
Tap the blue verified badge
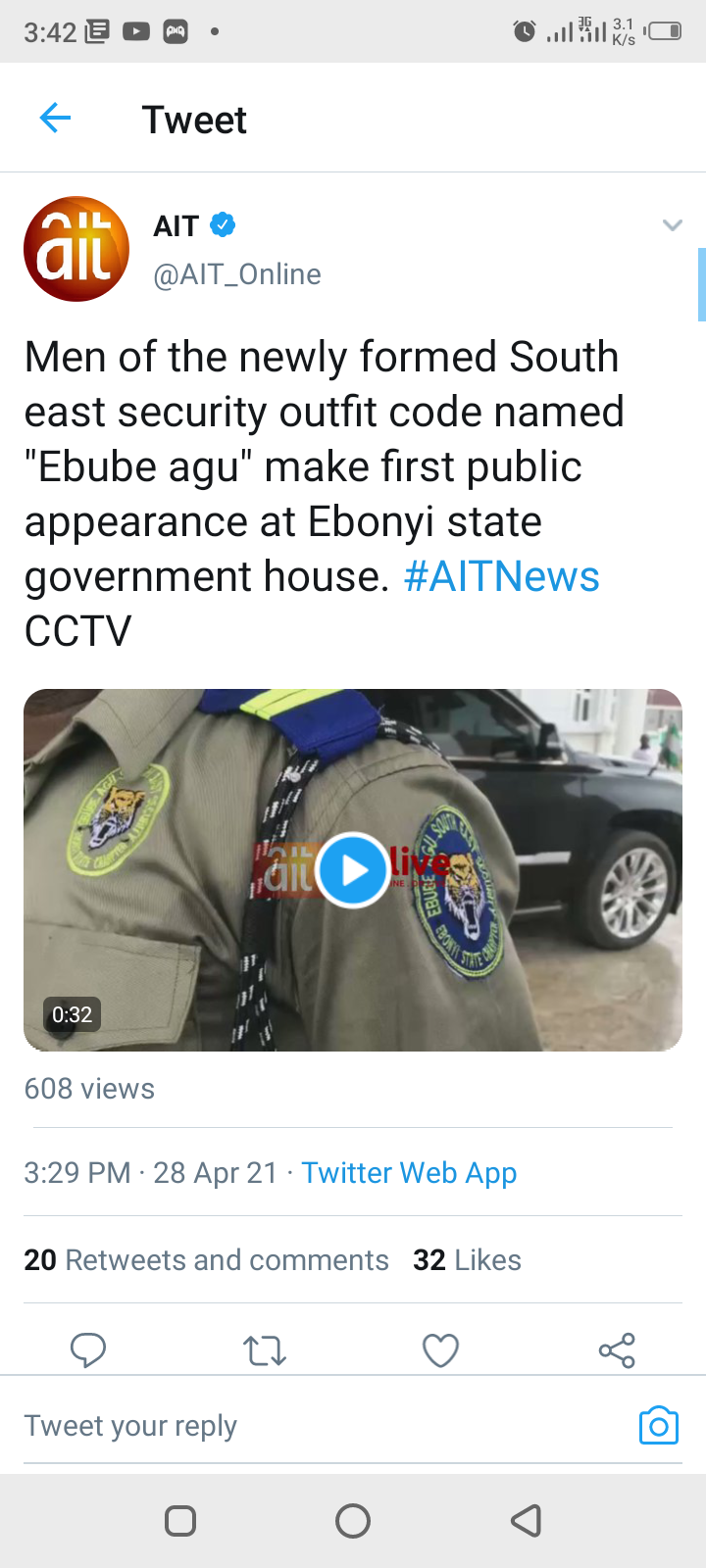pyautogui.click(x=224, y=225)
